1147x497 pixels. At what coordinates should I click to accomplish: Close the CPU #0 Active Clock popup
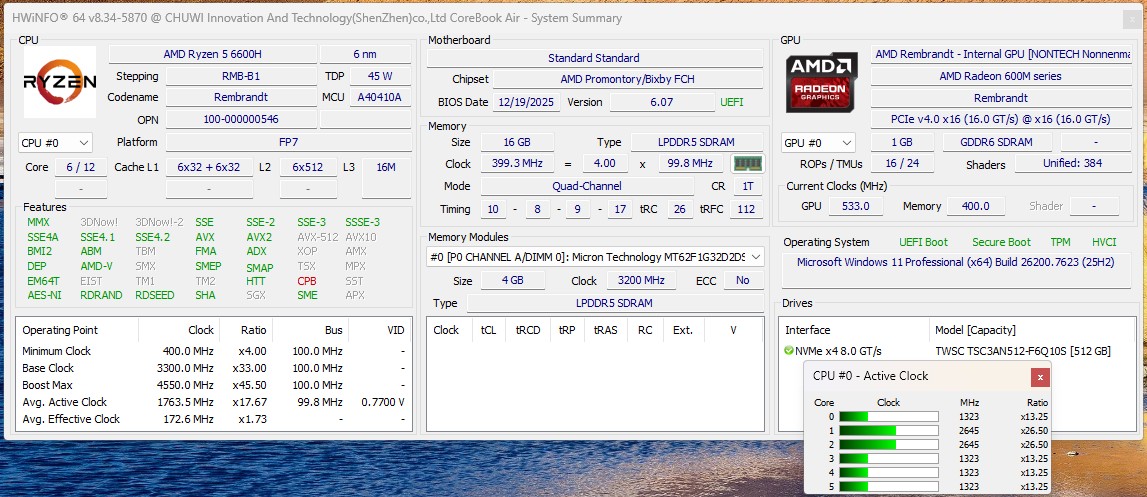point(1040,377)
